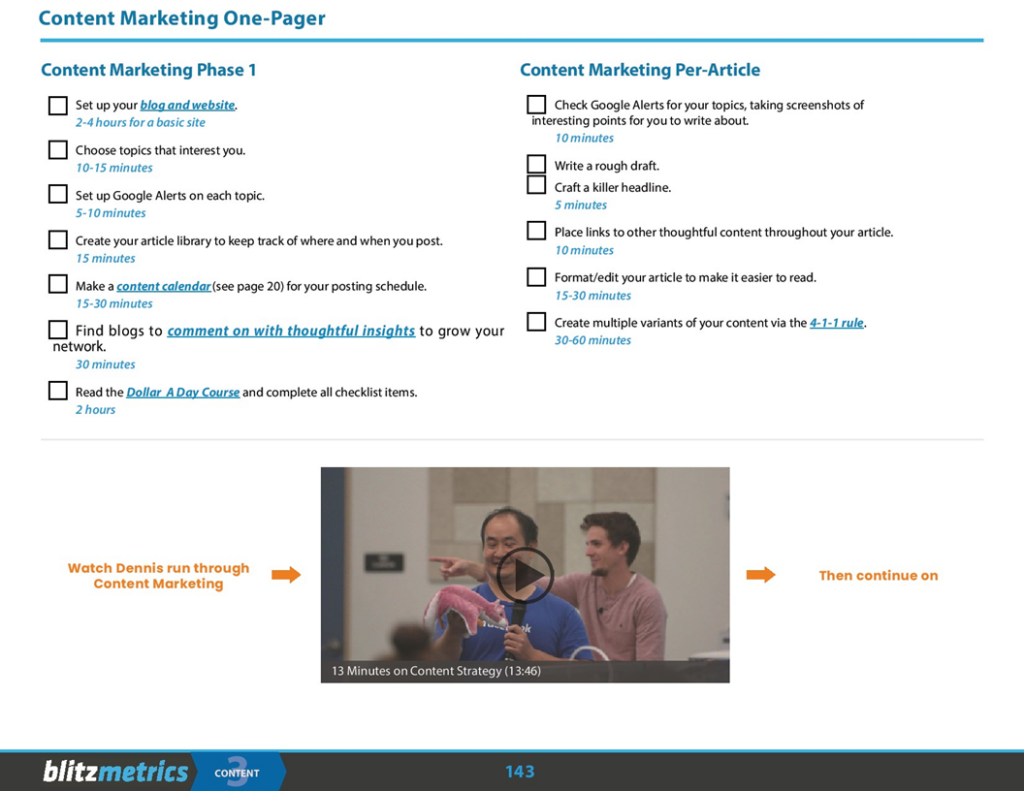Check 'Format/edit your article' checkbox
This screenshot has height=791, width=1024.
pos(537,277)
